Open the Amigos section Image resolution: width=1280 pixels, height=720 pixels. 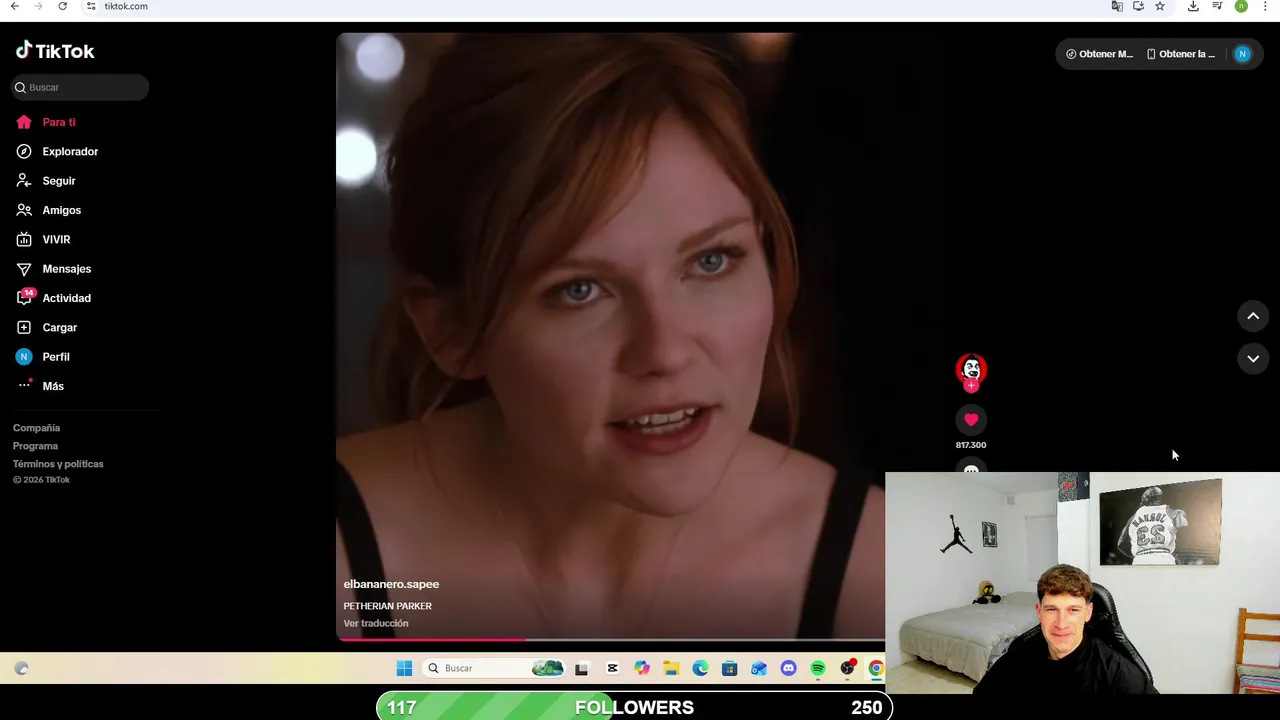point(61,210)
